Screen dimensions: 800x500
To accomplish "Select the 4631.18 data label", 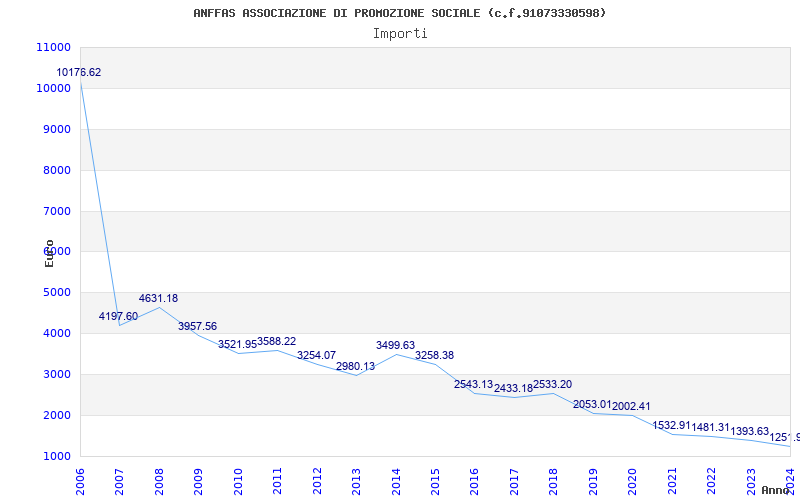I will [x=158, y=298].
